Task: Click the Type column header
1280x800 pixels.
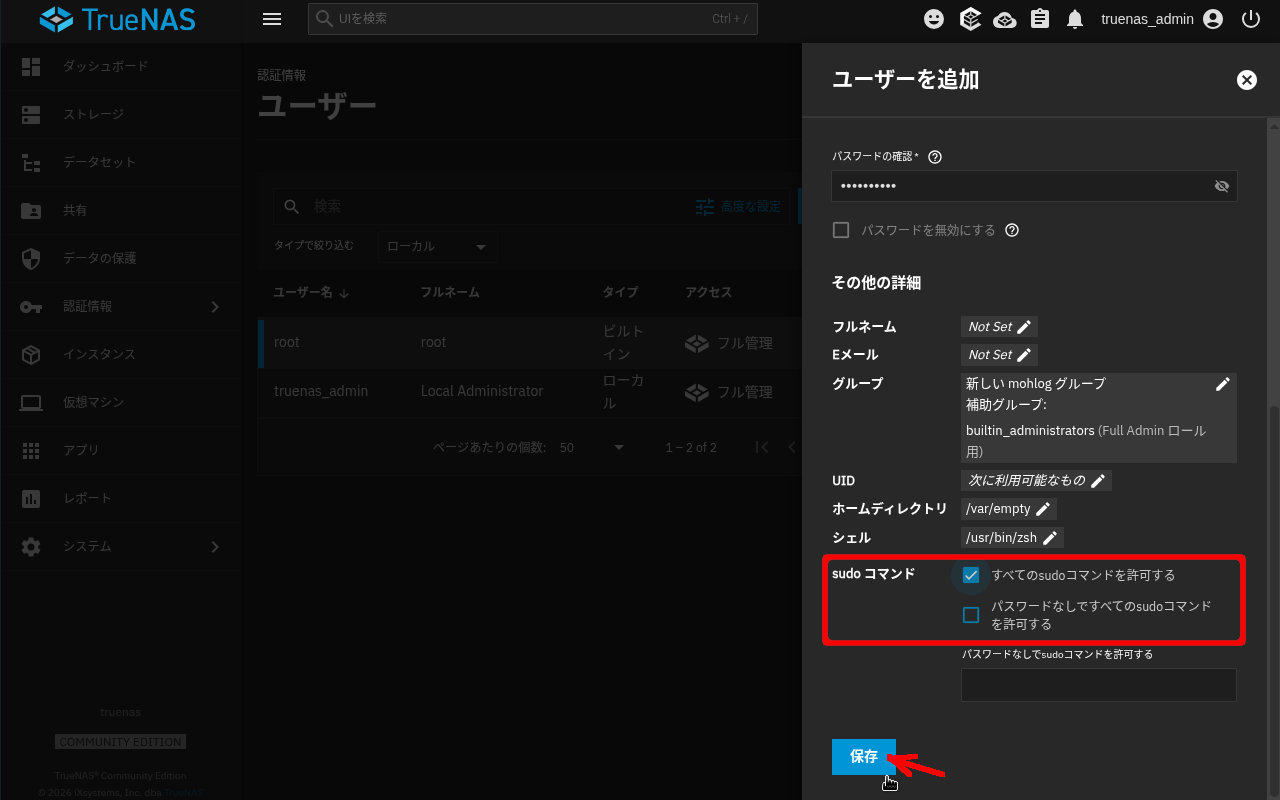Action: coord(620,293)
